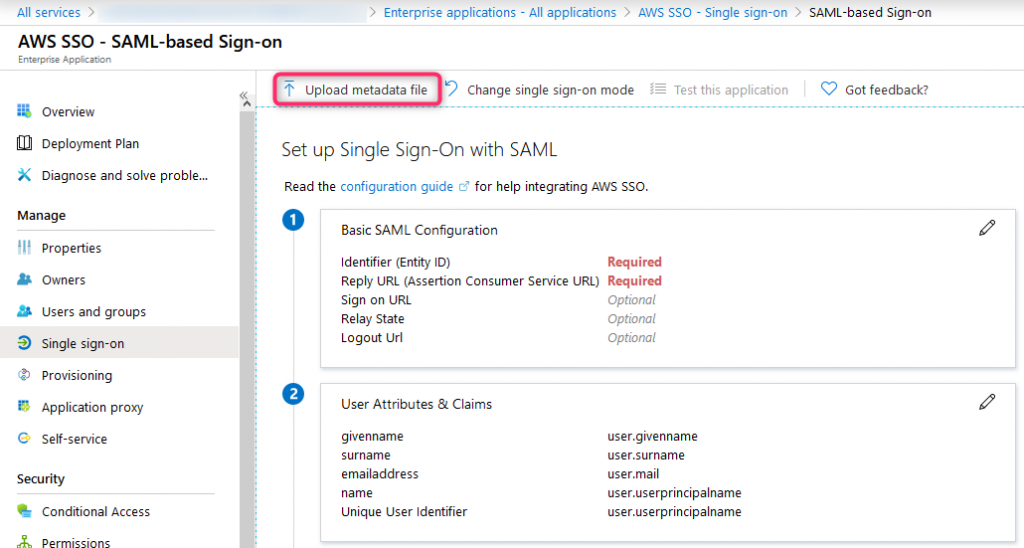The width and height of the screenshot is (1024, 548).
Task: Open Permissions menu item
Action: [76, 542]
